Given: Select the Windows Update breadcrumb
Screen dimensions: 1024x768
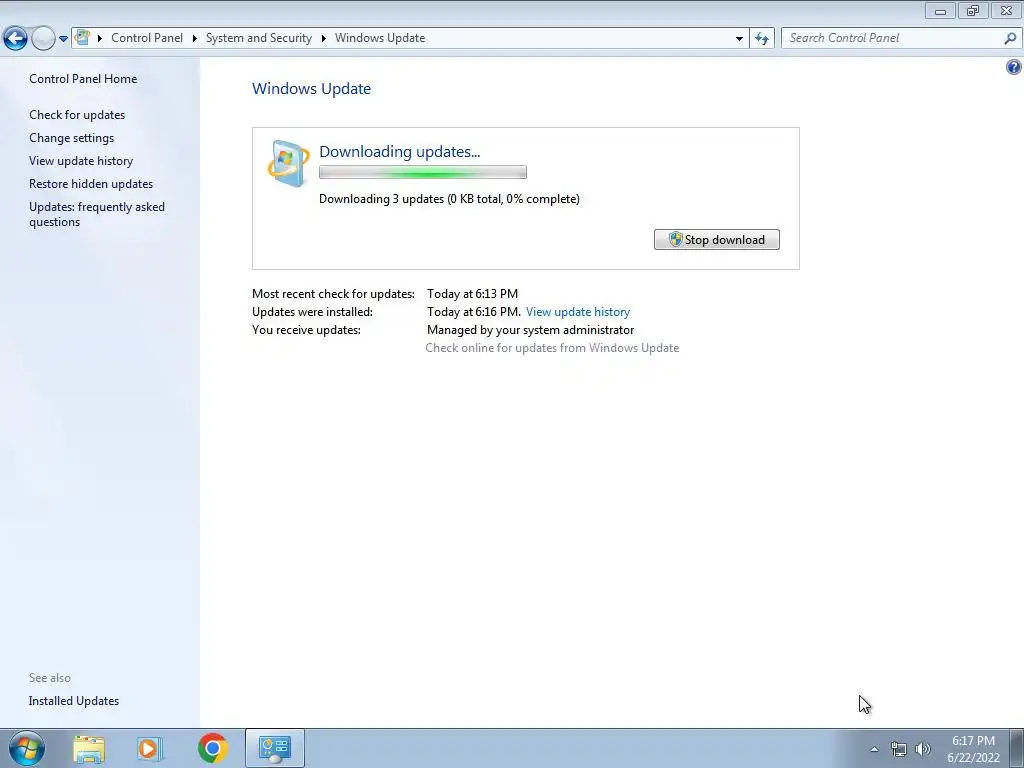Looking at the screenshot, I should 380,38.
